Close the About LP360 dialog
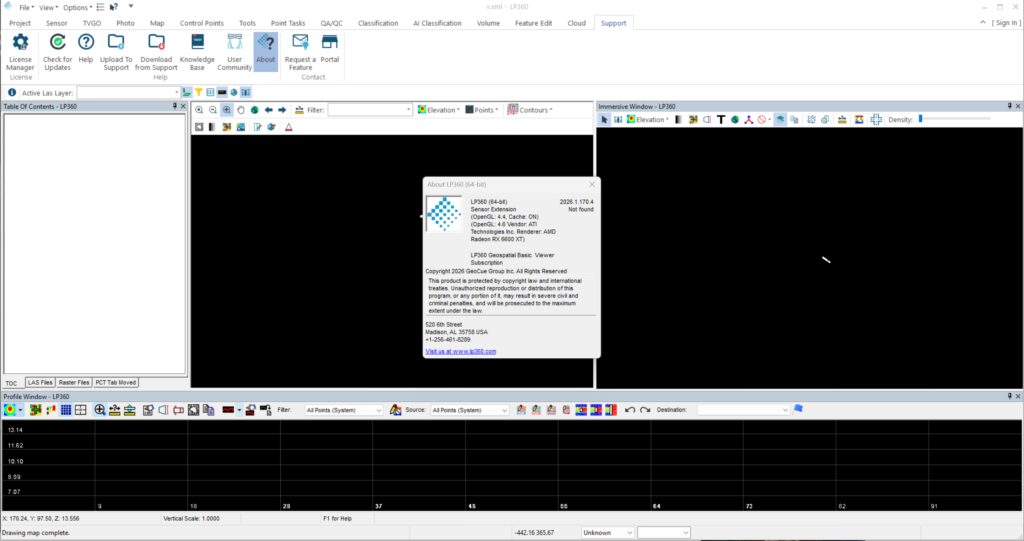Image resolution: width=1024 pixels, height=541 pixels. tap(592, 184)
